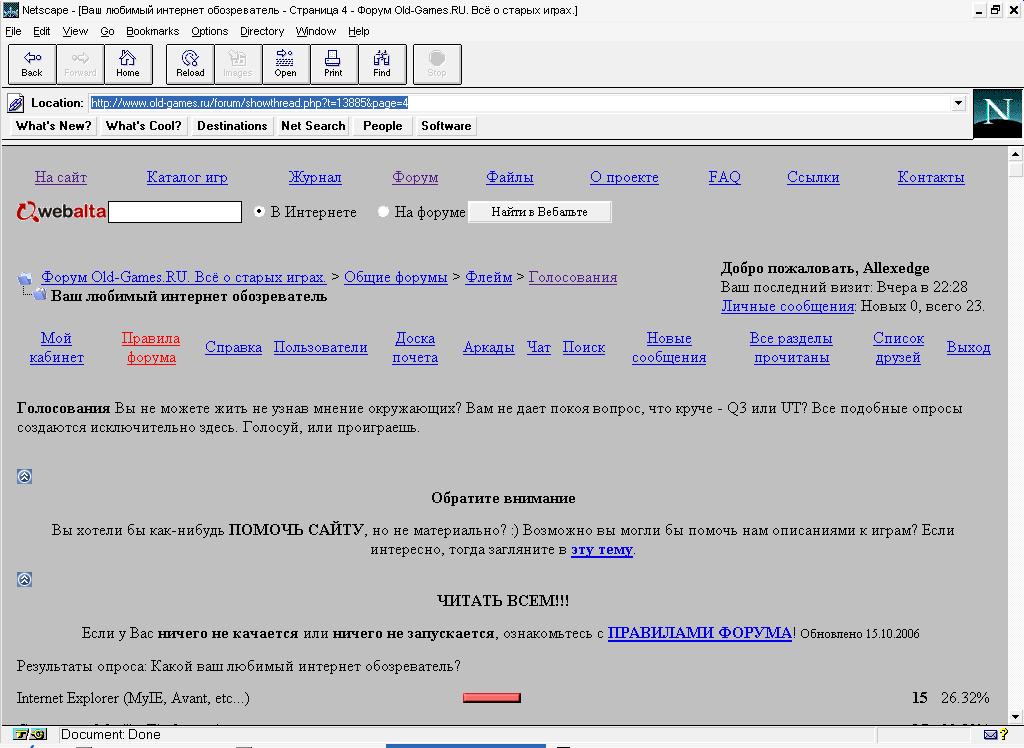This screenshot has height=748, width=1024.
Task: Open Find tool in toolbar
Action: [x=382, y=64]
